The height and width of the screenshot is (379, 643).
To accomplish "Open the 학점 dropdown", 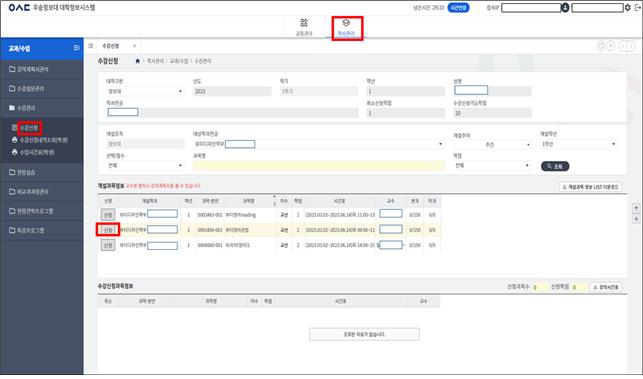I will pos(492,165).
